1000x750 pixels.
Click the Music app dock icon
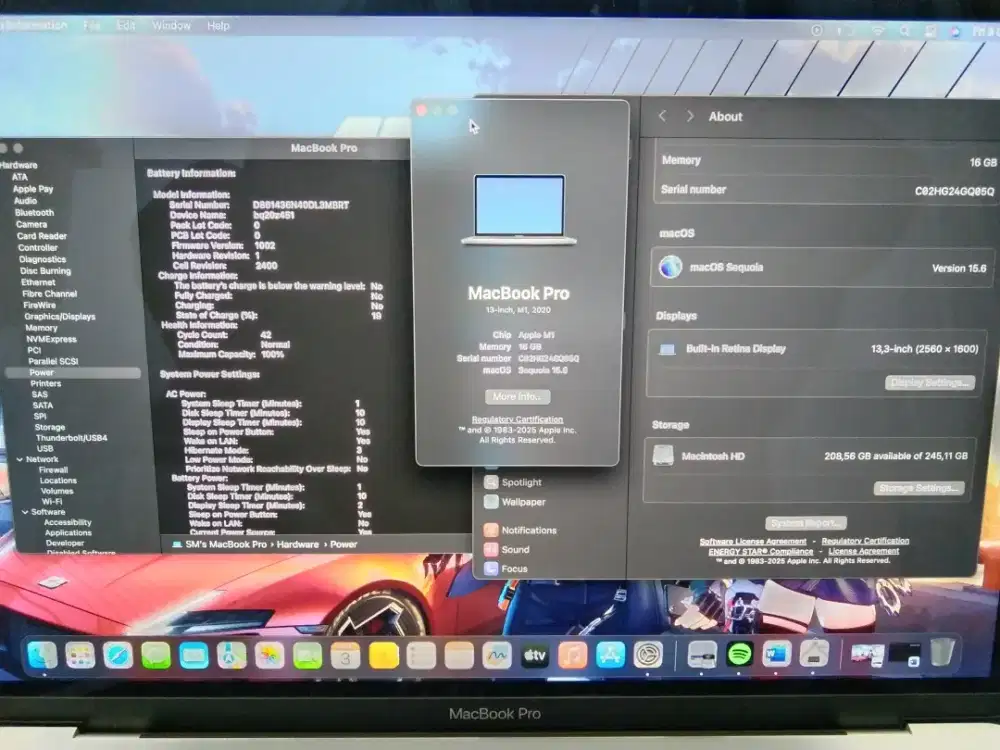click(572, 656)
